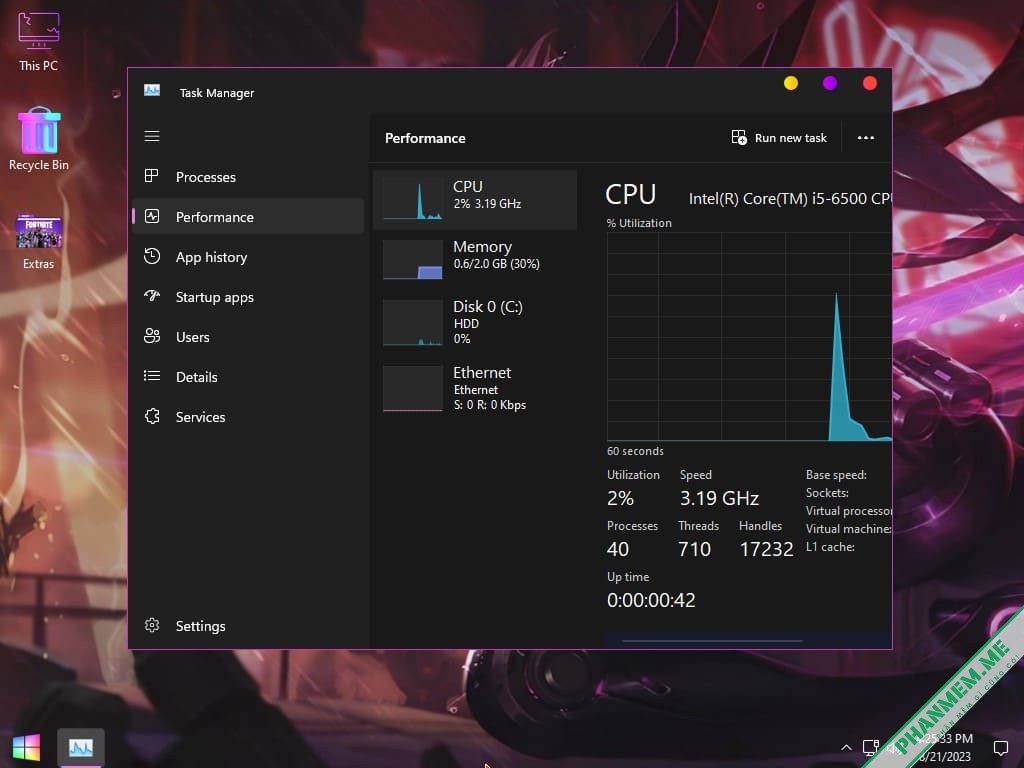Click the 2% utilization value
This screenshot has width=1024, height=768.
[620, 498]
